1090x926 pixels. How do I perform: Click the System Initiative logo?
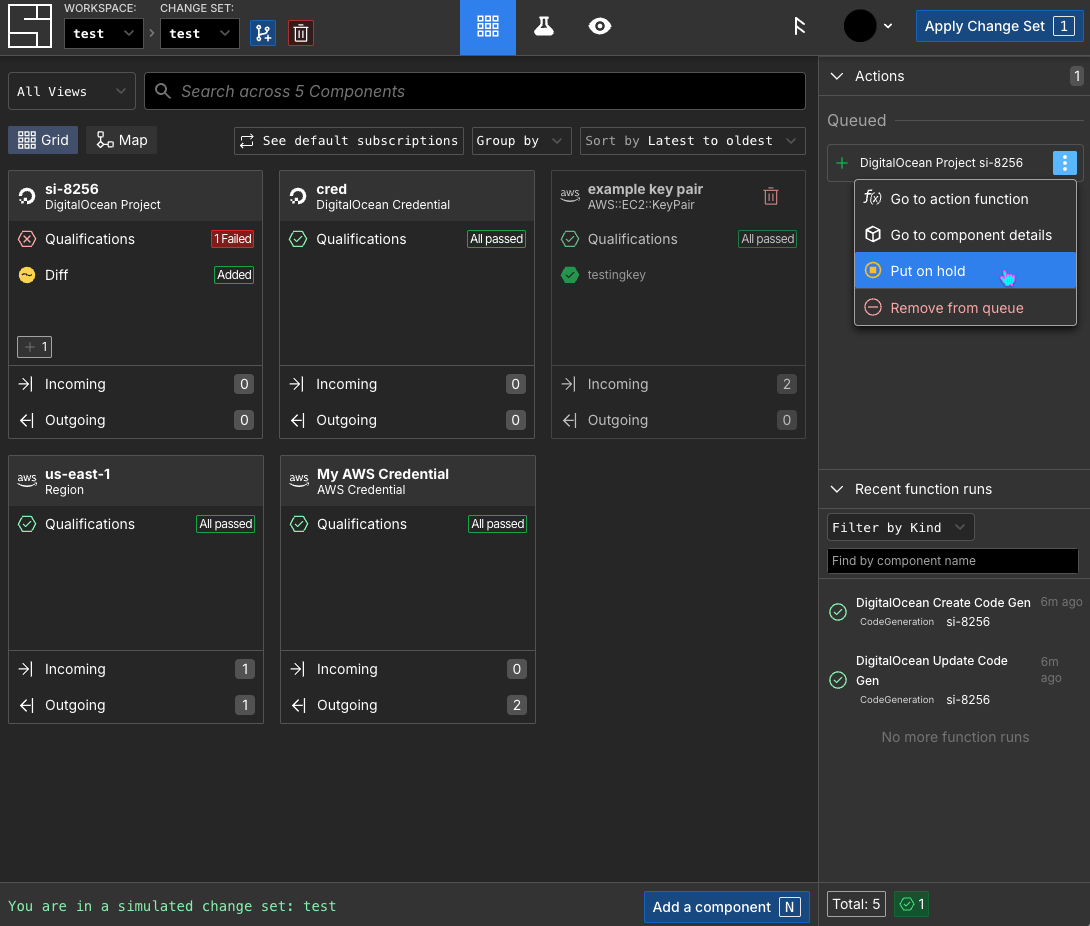click(x=29, y=27)
